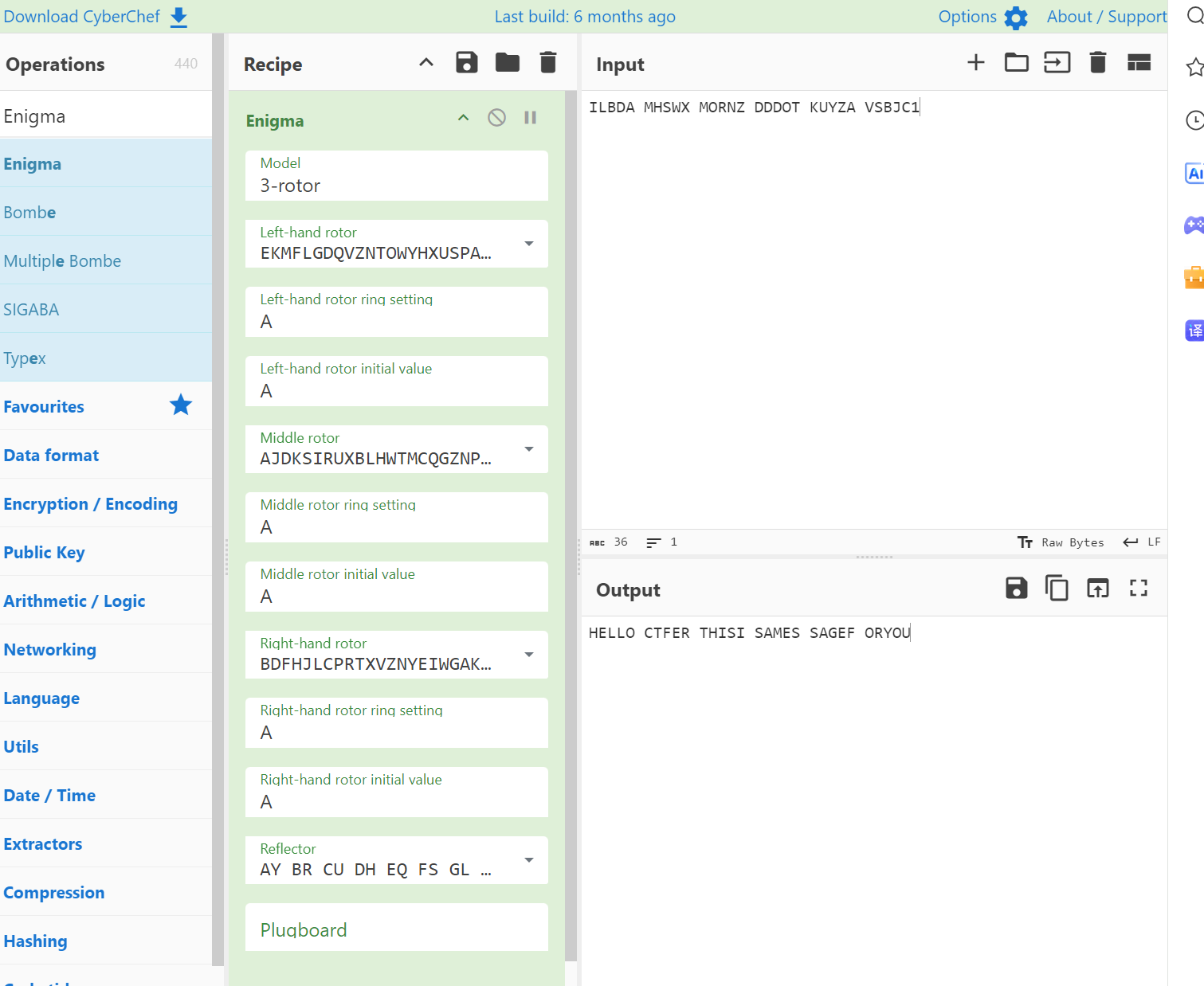Select the Multiple Bombe operation
Image resolution: width=1204 pixels, height=986 pixels.
click(106, 260)
